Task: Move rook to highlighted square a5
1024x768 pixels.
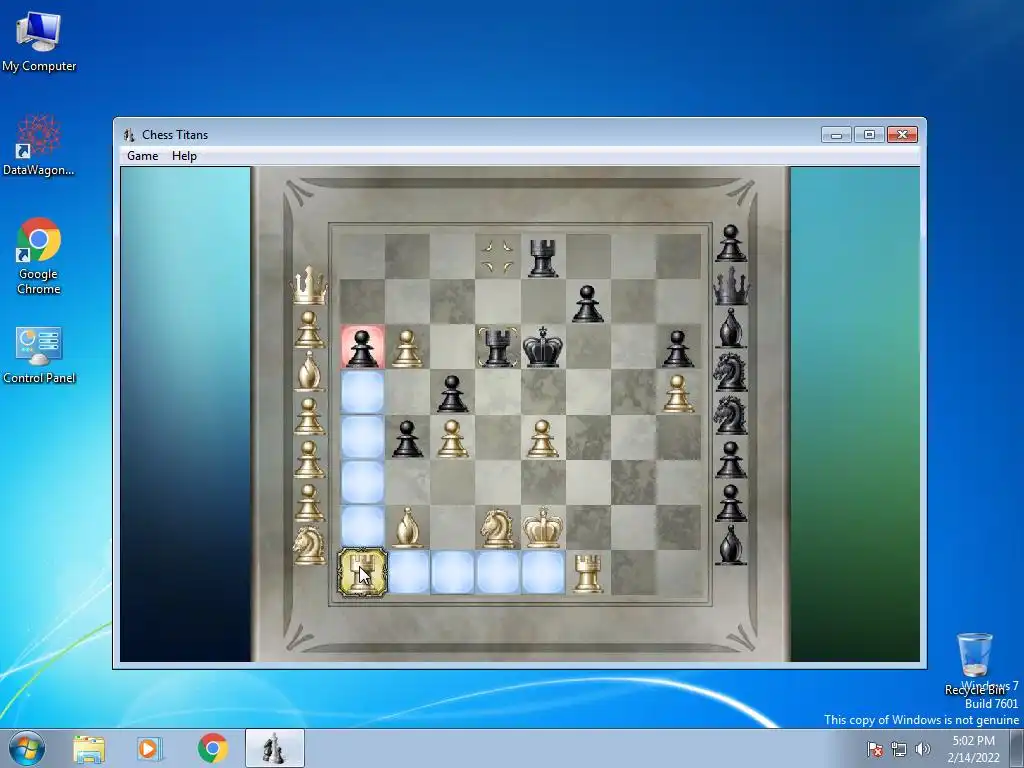Action: 362,392
